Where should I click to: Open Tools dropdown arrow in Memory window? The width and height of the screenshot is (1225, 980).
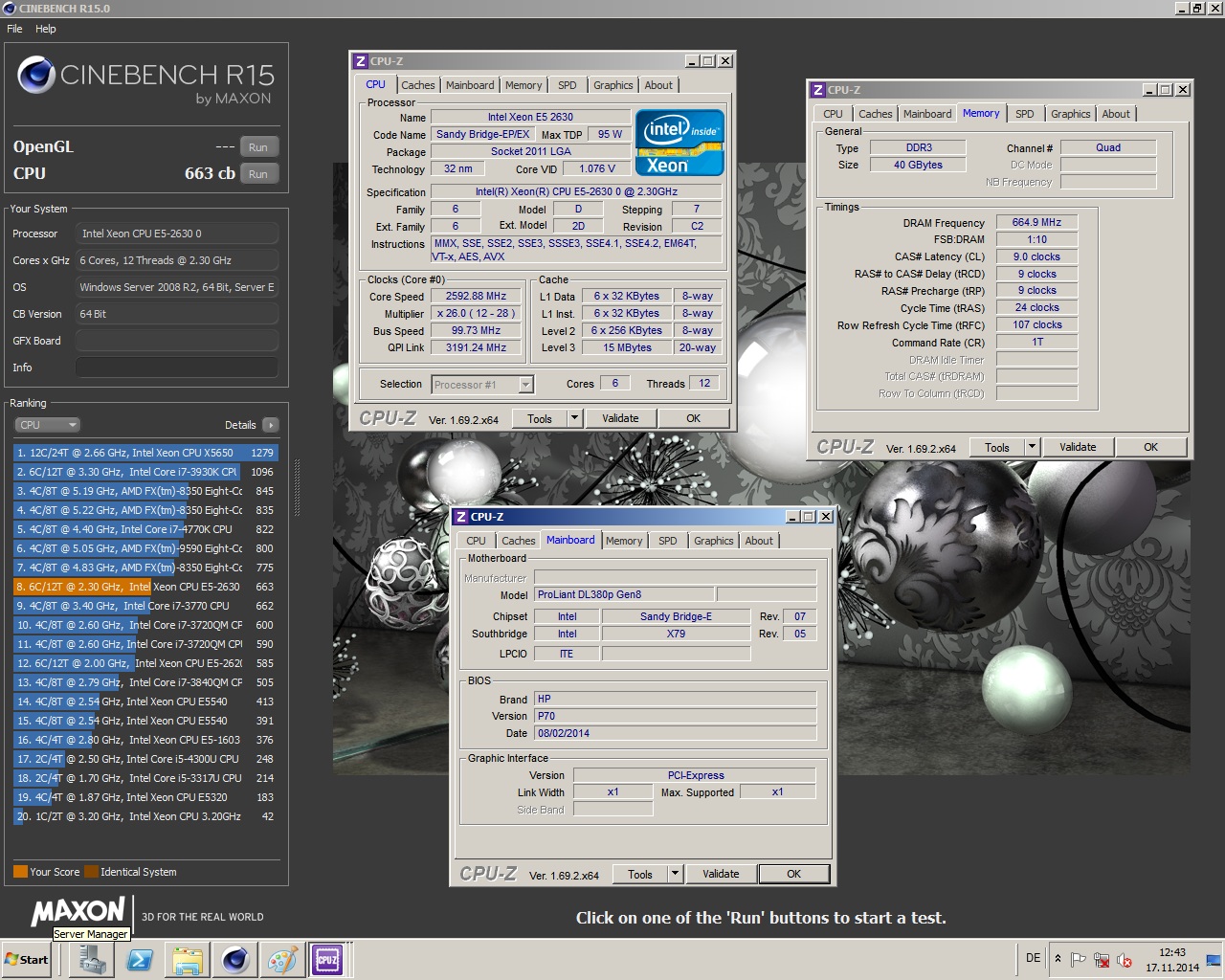click(x=1032, y=447)
